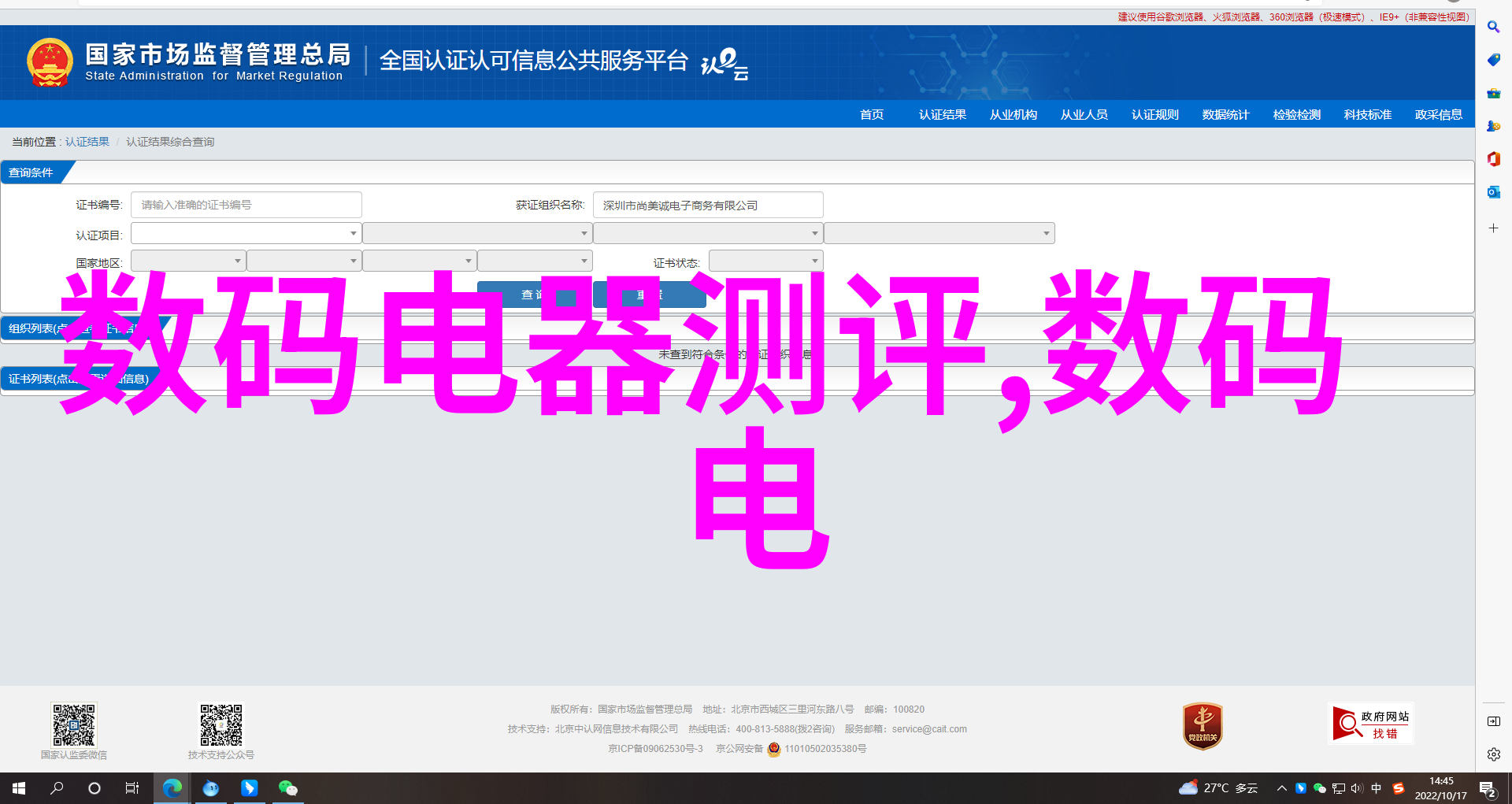Viewport: 1512px width, 804px height.
Task: Show hidden system tray icons
Action: pos(1281,788)
